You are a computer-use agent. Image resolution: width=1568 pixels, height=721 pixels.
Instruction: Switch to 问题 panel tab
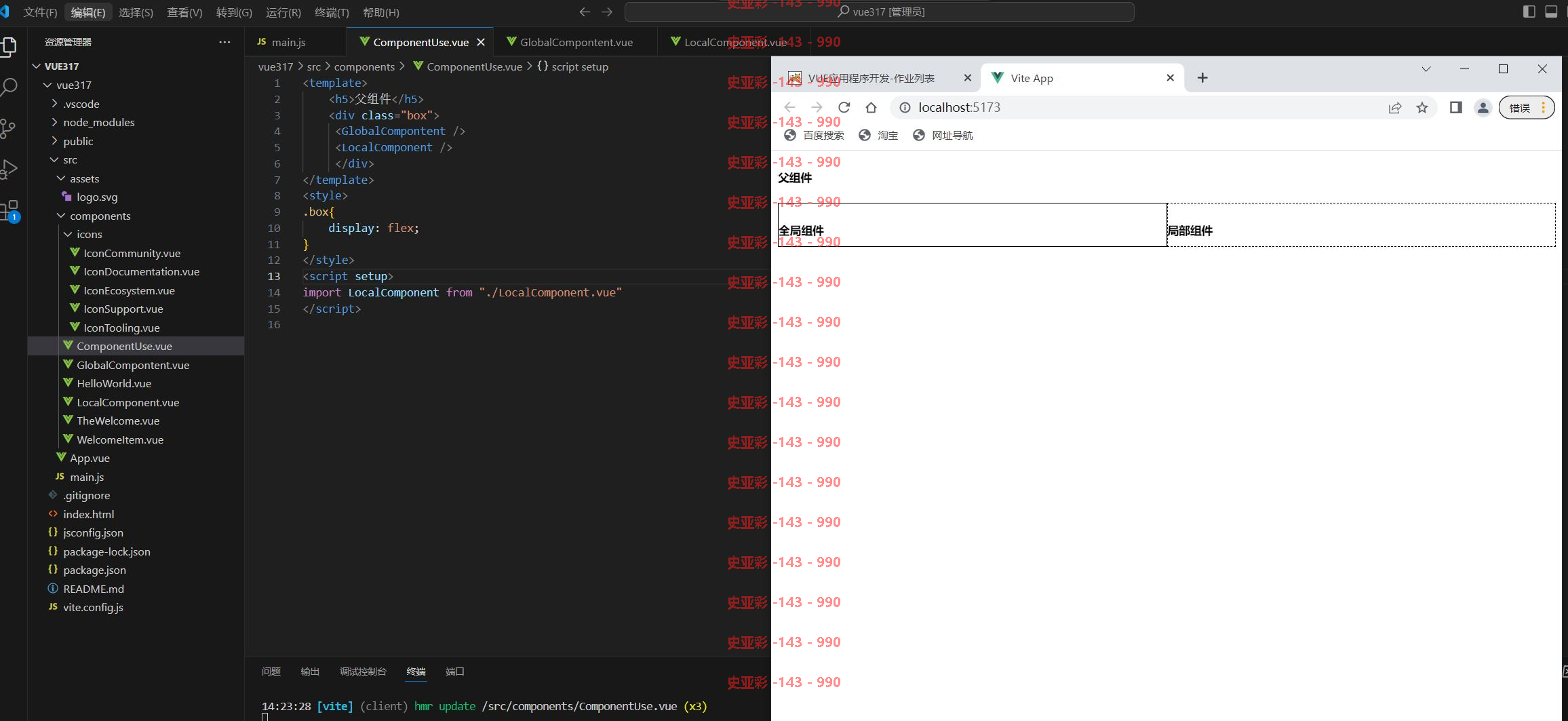[x=271, y=671]
